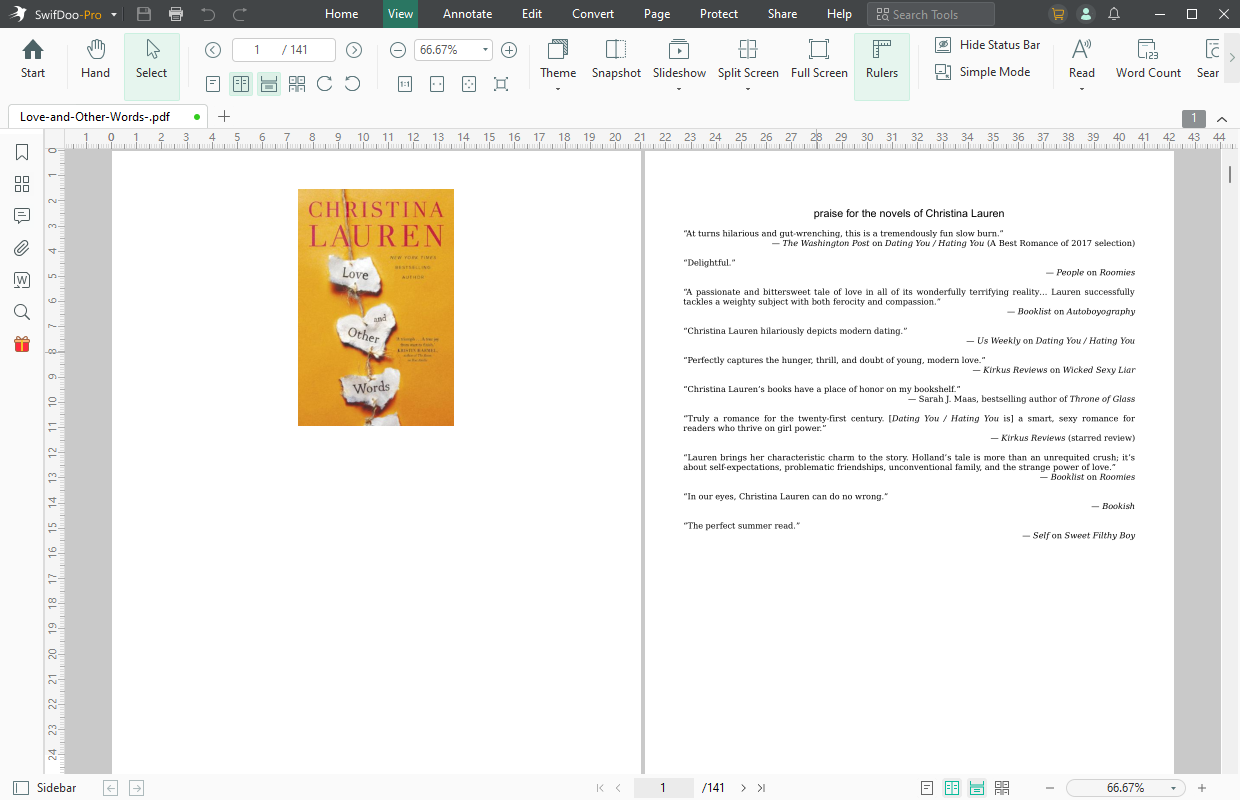Expand Split Screen options
The width and height of the screenshot is (1240, 800).
(x=748, y=89)
